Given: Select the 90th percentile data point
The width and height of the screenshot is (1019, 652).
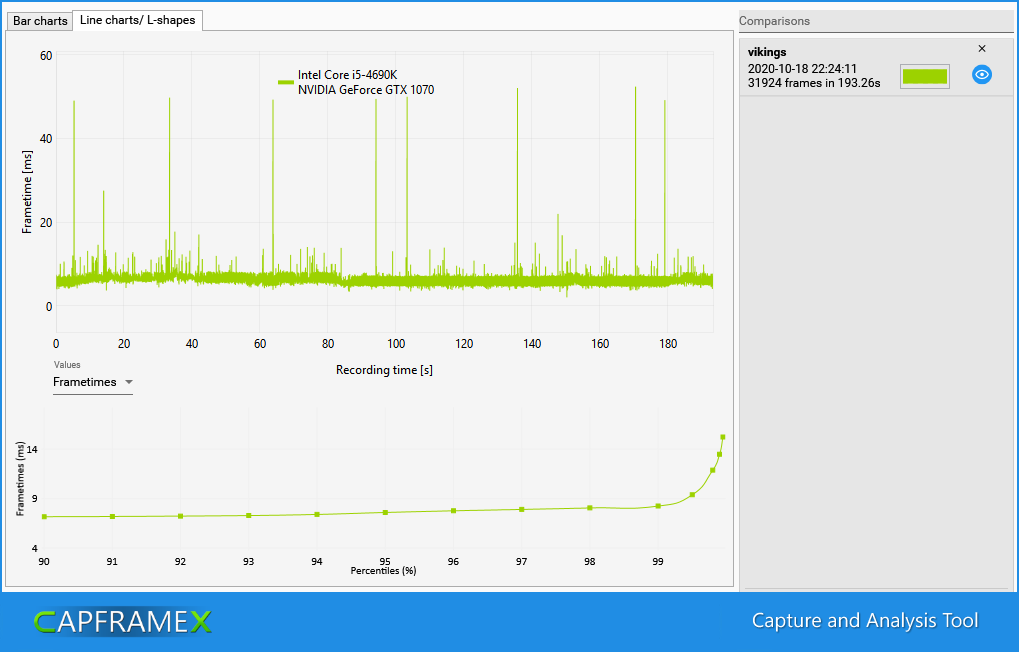Looking at the screenshot, I should click(44, 517).
